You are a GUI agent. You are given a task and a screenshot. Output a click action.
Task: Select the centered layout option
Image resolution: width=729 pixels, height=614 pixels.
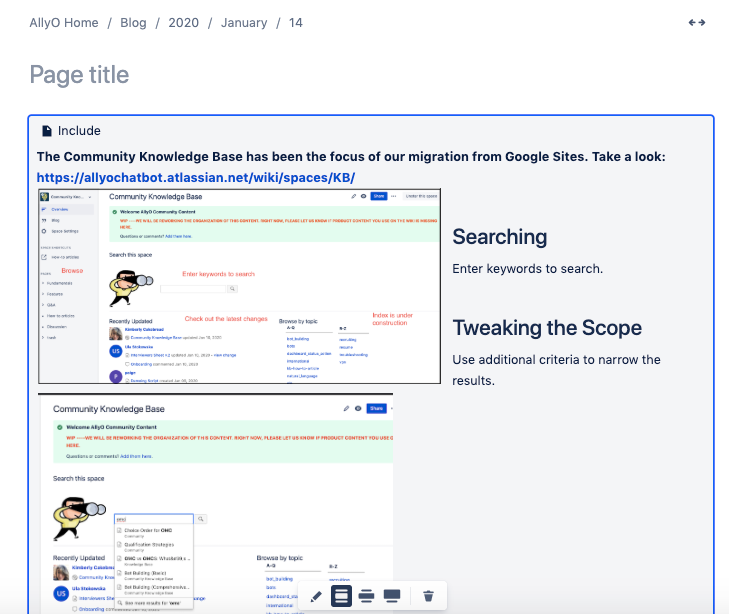tap(341, 596)
